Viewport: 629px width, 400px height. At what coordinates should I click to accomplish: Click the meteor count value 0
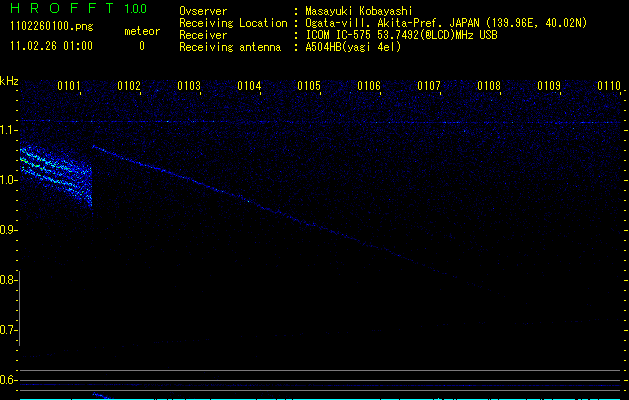tap(142, 46)
